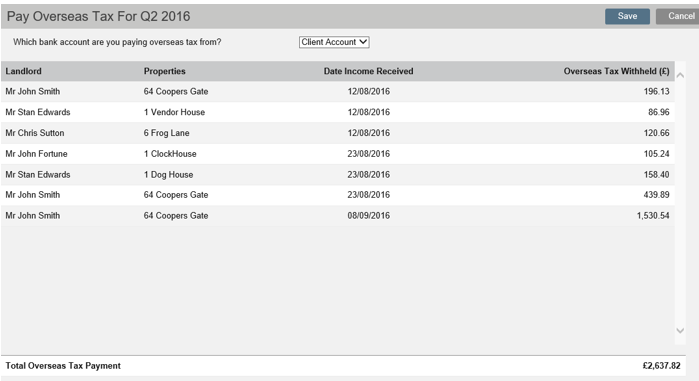Select landlord Mr John Fortune
Viewport: 699px width, 381px height.
coord(37,154)
